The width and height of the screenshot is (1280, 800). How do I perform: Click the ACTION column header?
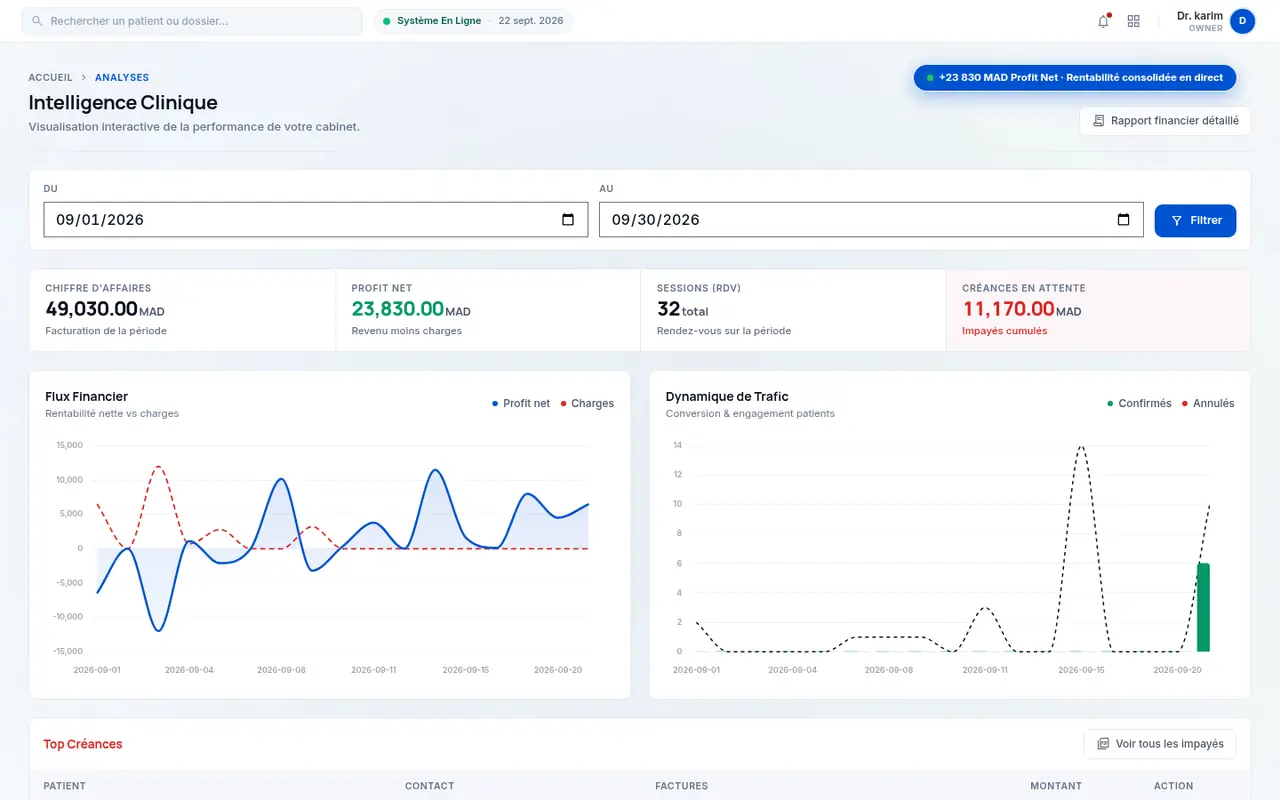click(x=1174, y=786)
